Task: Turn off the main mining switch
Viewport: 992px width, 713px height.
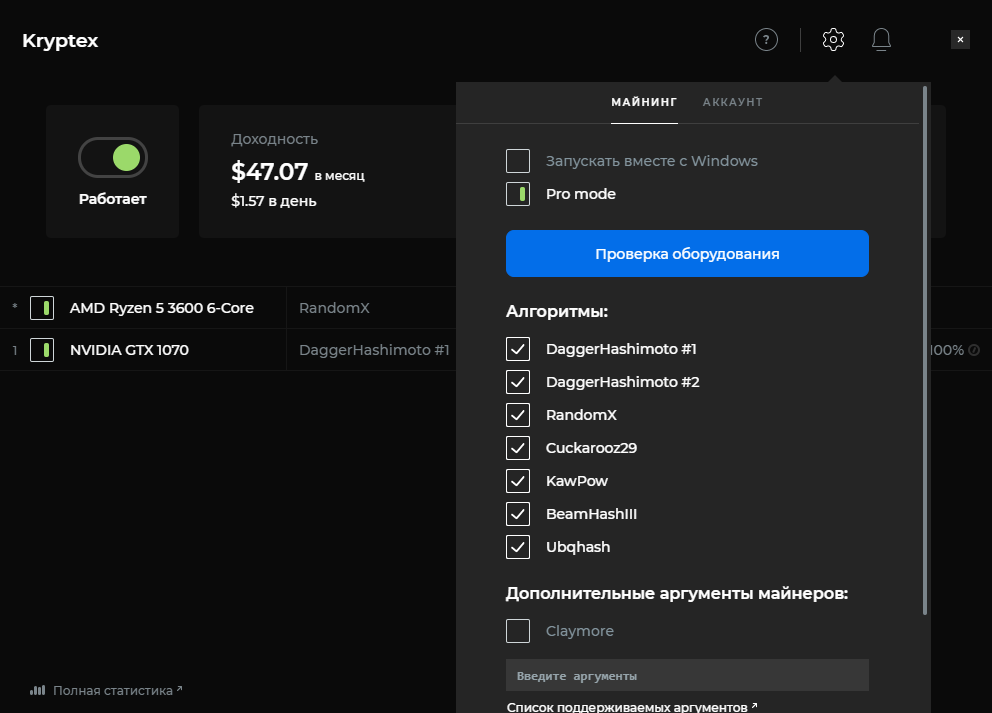Action: coord(113,157)
